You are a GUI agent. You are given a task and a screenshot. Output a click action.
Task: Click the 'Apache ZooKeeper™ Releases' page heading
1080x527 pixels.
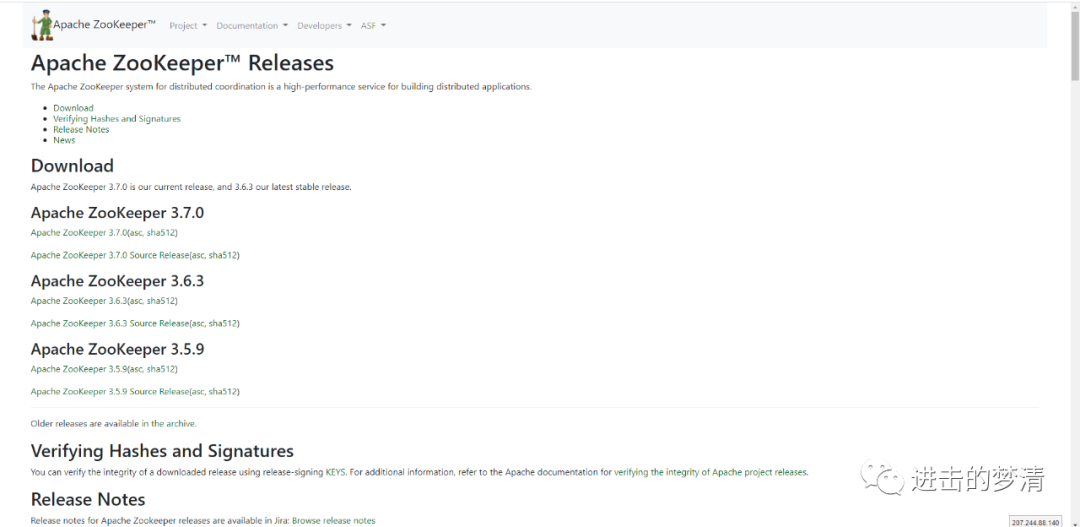click(182, 63)
